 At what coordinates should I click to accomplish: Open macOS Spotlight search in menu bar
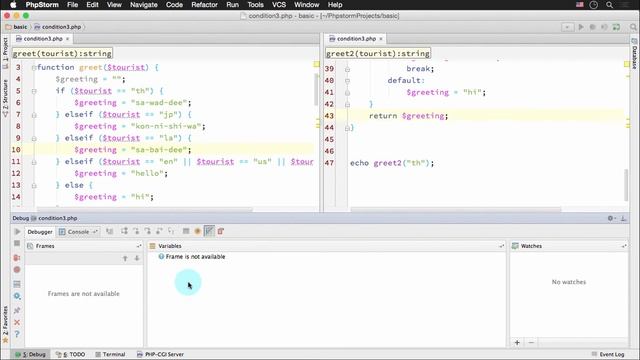(x=609, y=5)
